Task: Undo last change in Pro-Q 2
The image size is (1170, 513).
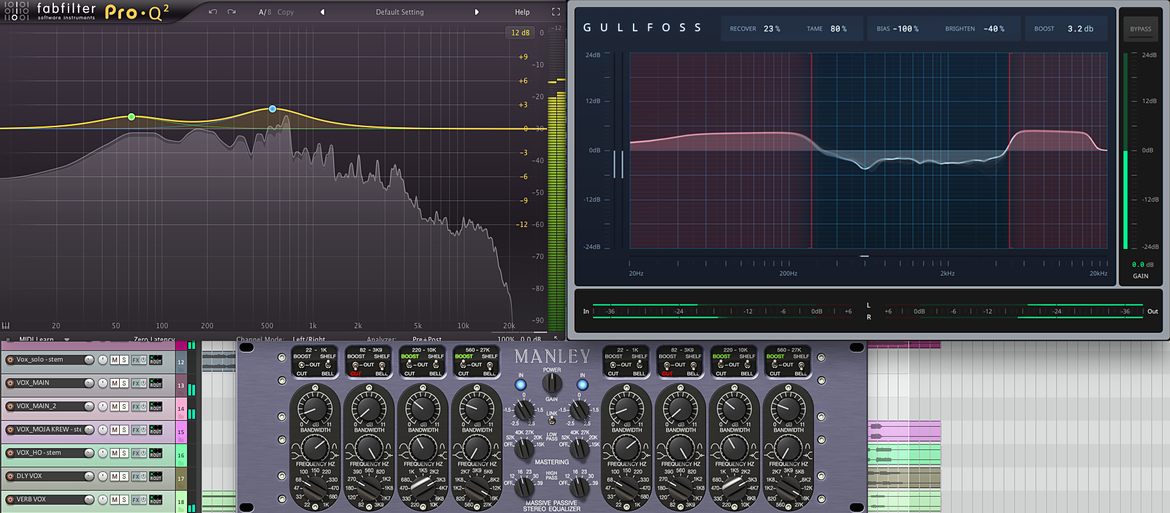Action: [x=213, y=12]
